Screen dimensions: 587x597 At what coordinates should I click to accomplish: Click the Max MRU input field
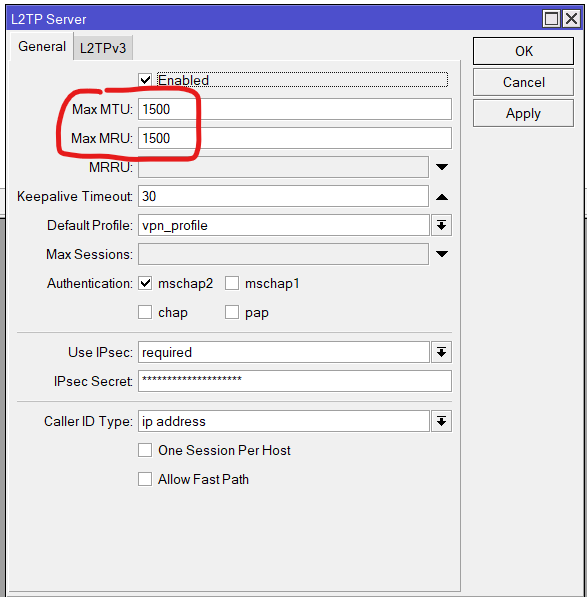pos(295,138)
